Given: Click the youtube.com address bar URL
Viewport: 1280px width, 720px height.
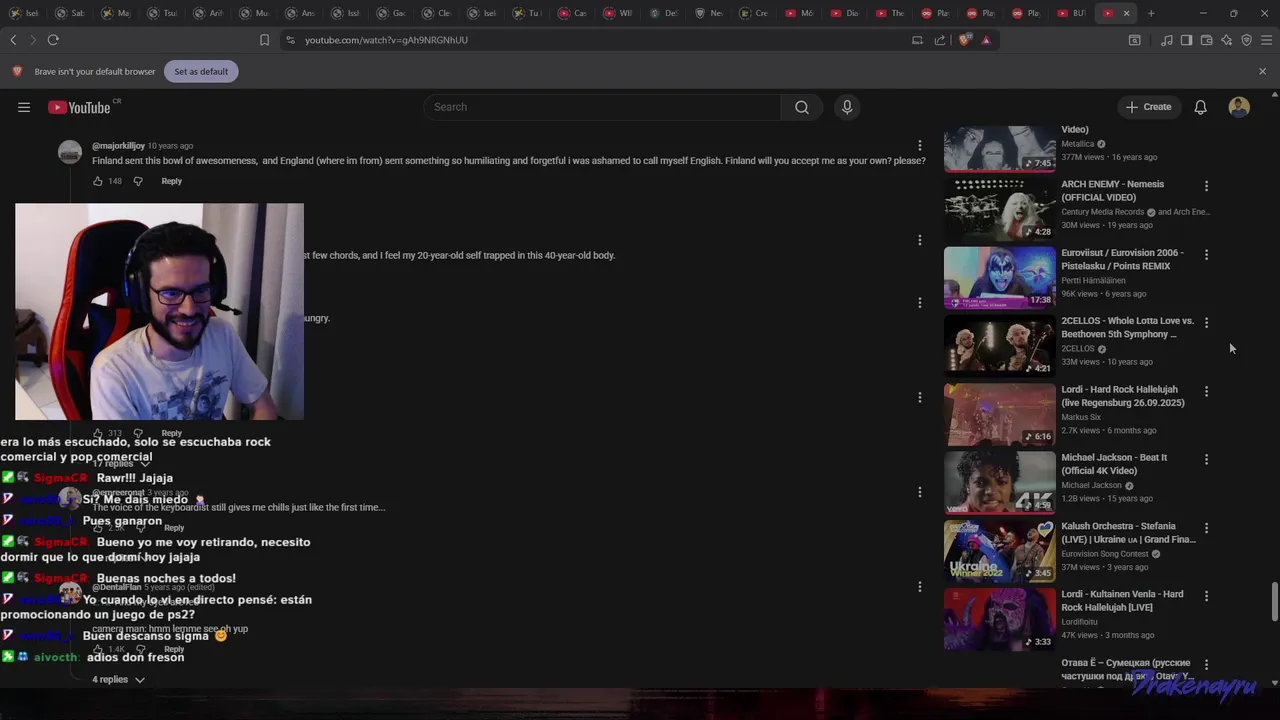Looking at the screenshot, I should [386, 40].
